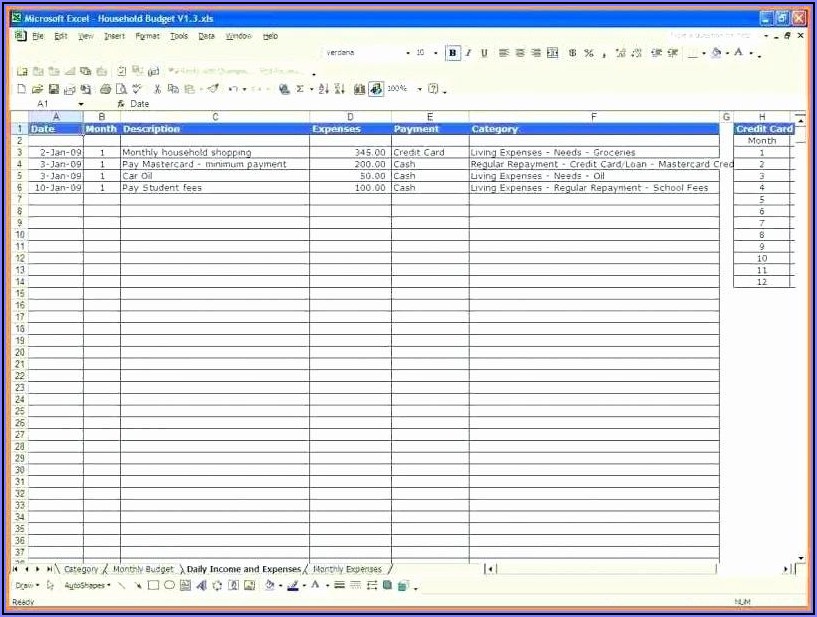Toggle Underline formatting button

click(x=484, y=53)
